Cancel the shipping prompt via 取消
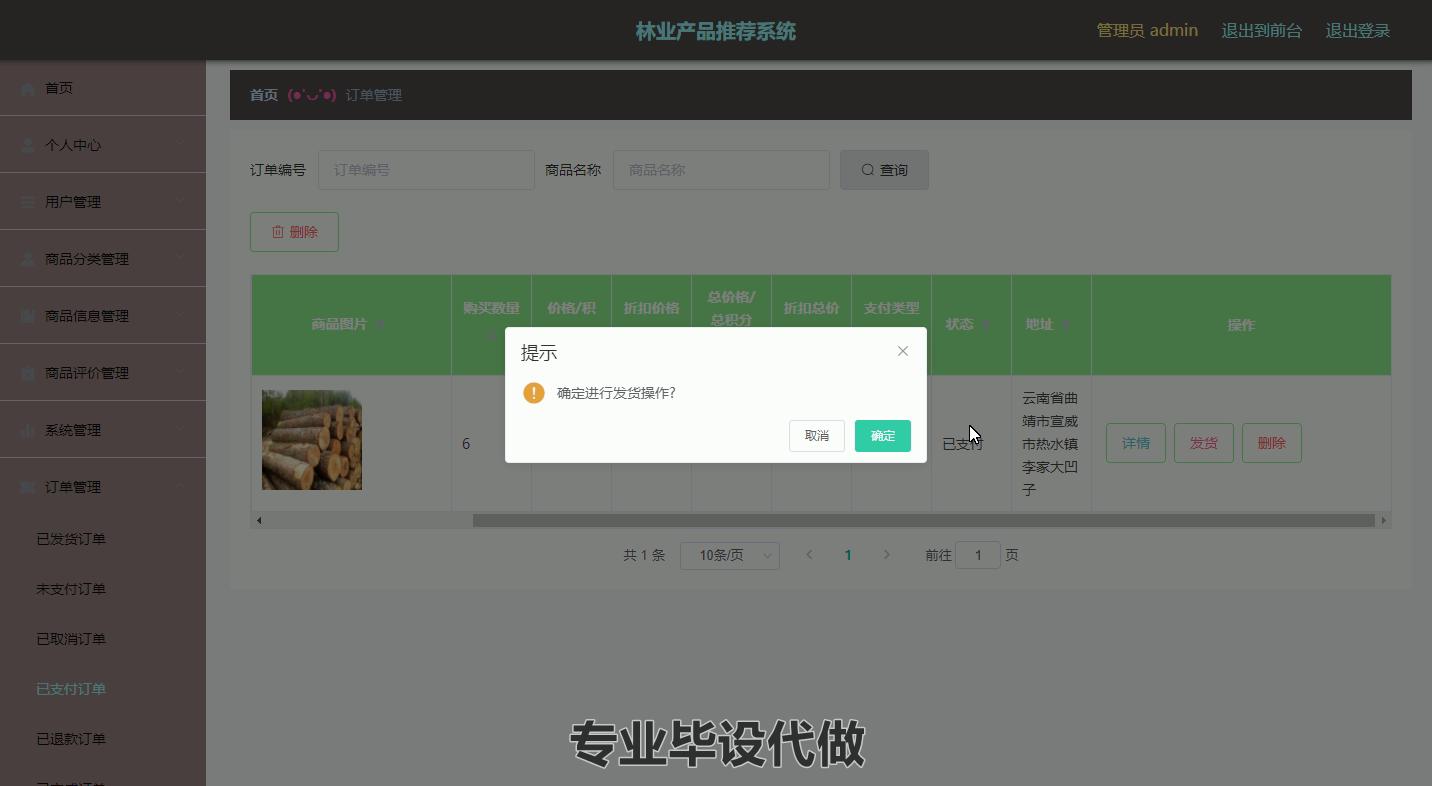This screenshot has width=1432, height=786. point(816,436)
